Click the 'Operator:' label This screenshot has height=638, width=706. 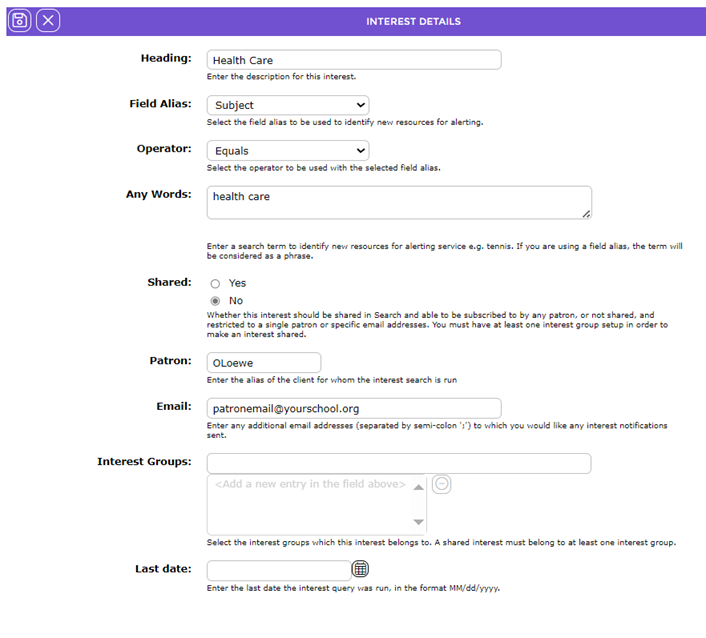pyautogui.click(x=164, y=149)
